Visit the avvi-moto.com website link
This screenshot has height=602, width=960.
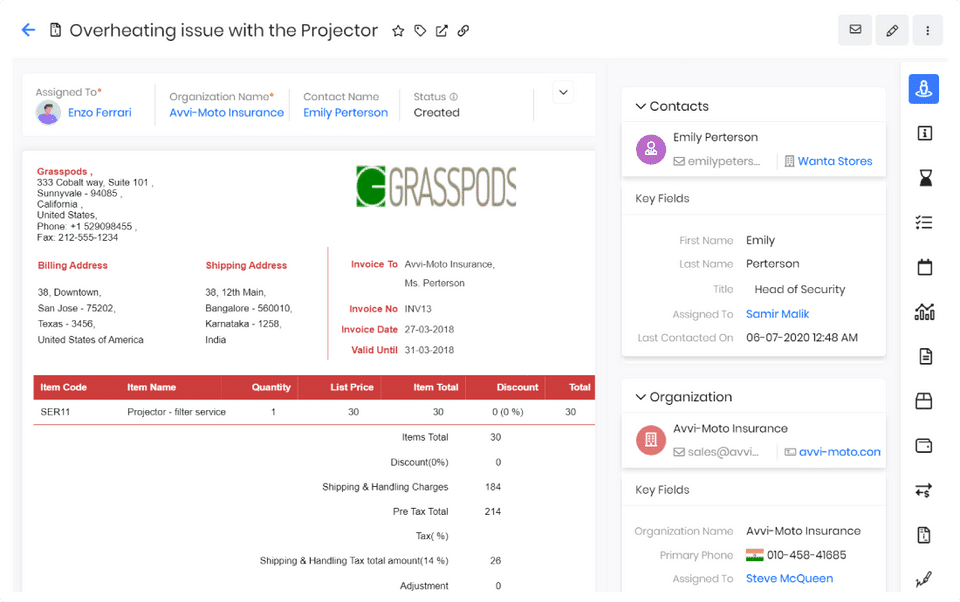point(839,452)
